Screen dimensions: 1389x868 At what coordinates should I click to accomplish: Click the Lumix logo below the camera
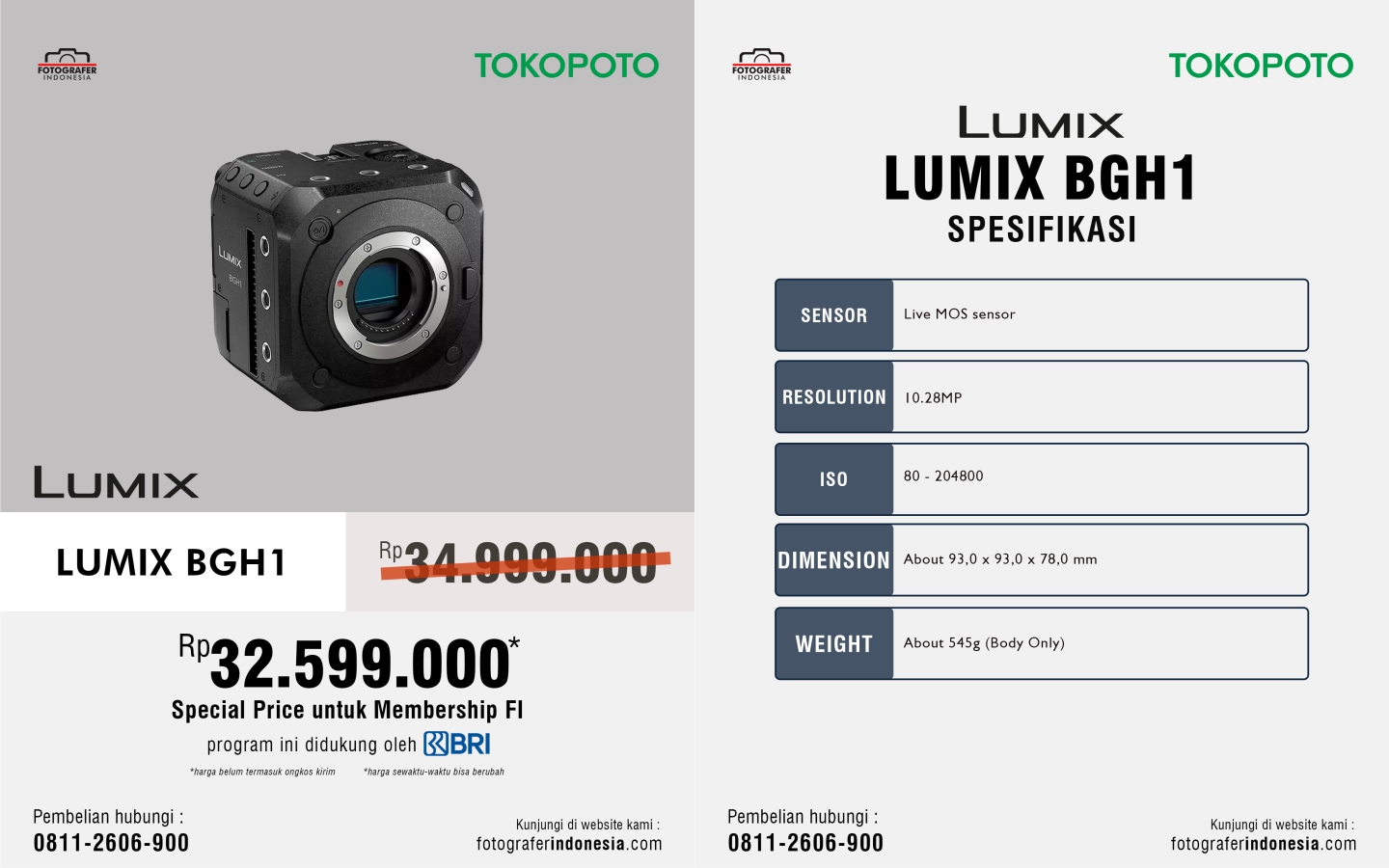[x=116, y=482]
